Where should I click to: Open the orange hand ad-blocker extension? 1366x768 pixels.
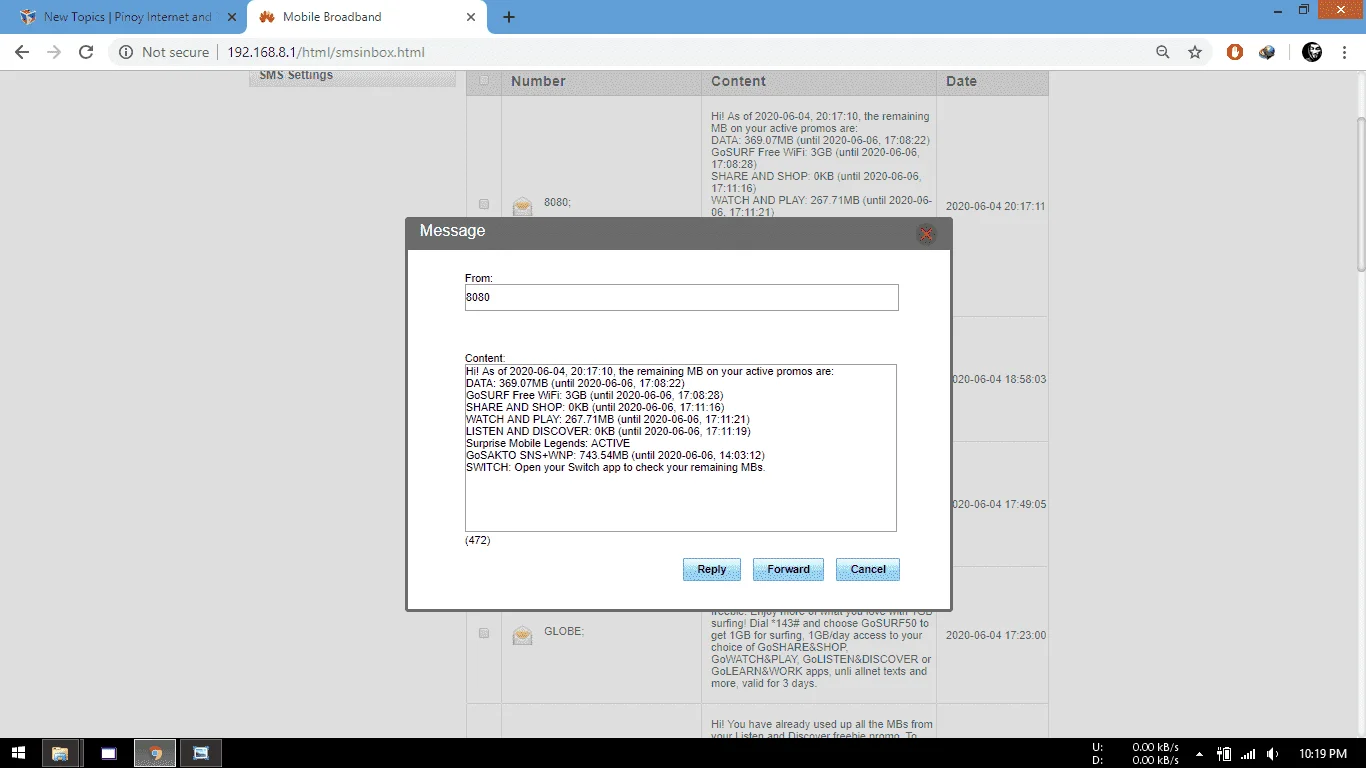[x=1235, y=52]
